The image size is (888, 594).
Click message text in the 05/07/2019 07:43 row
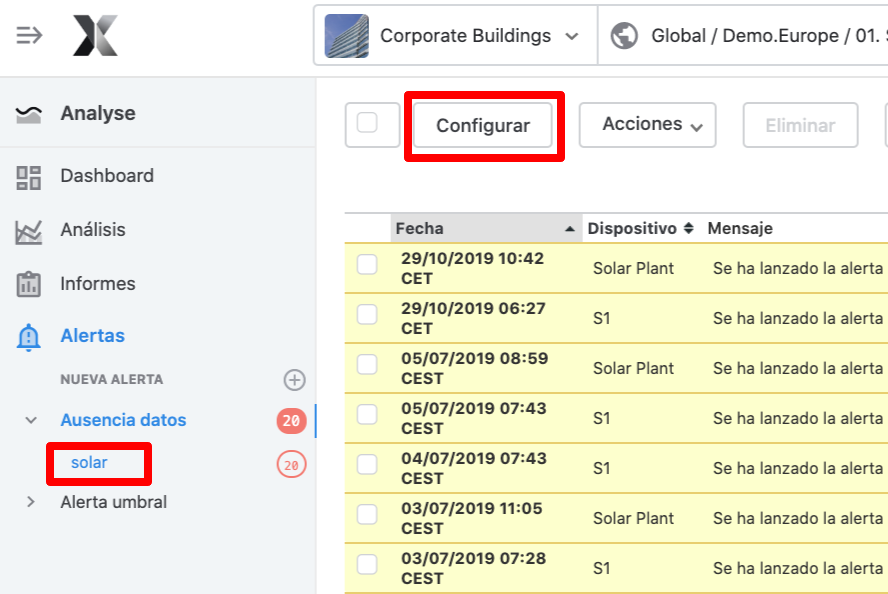[x=798, y=418]
